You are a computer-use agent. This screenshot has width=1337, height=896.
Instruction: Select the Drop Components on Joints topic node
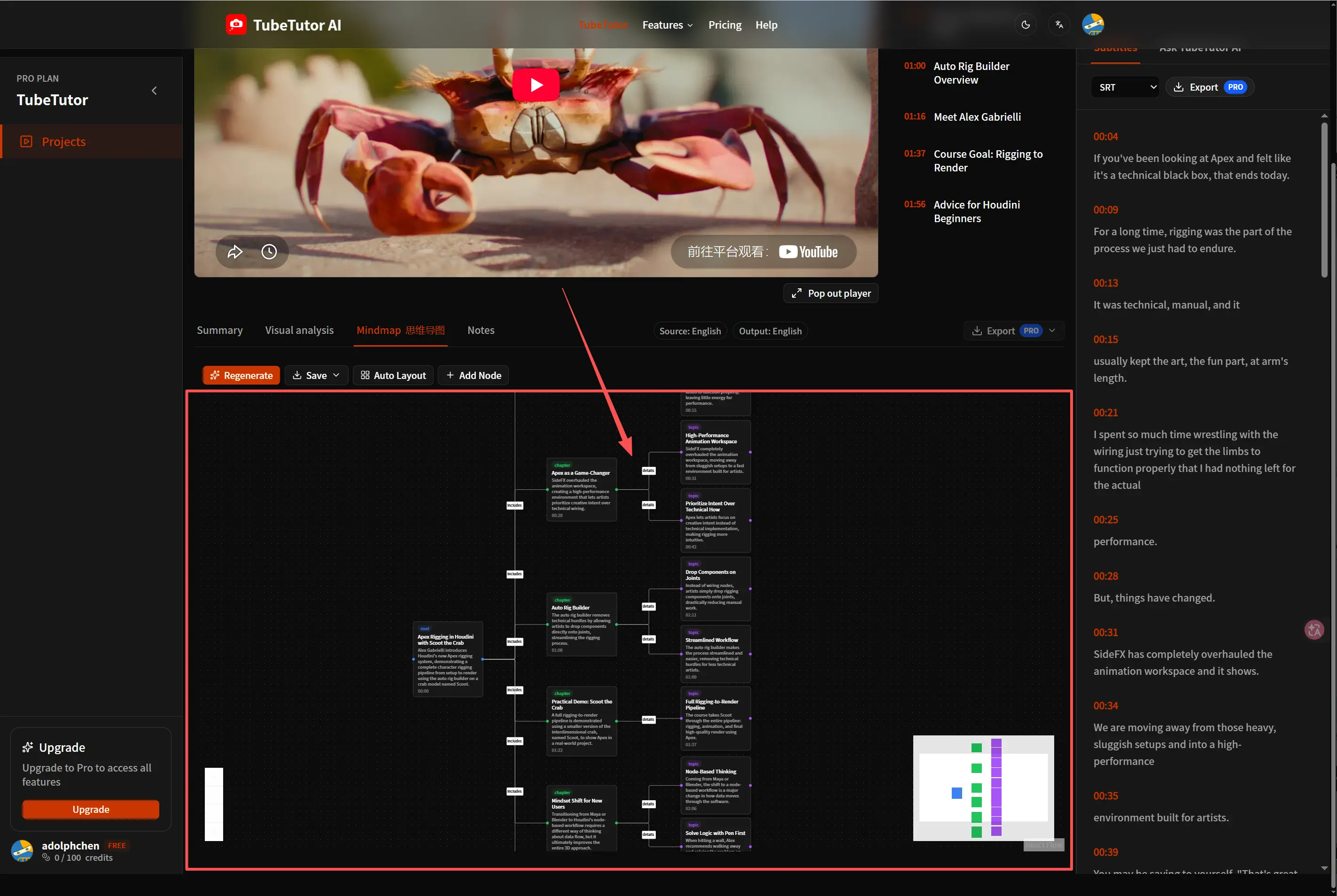coord(715,588)
